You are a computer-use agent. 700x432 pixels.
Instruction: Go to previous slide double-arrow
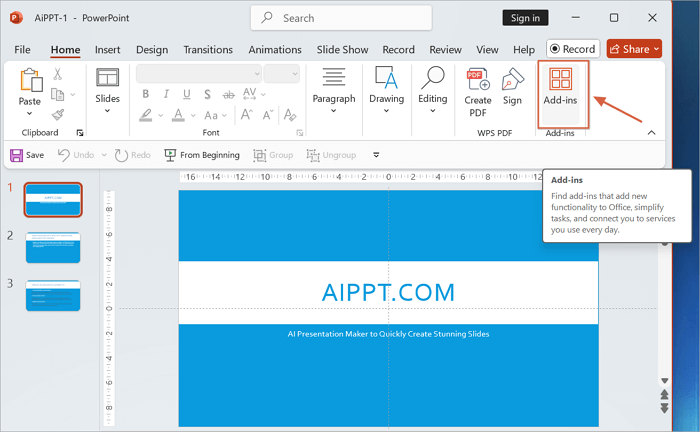(664, 395)
